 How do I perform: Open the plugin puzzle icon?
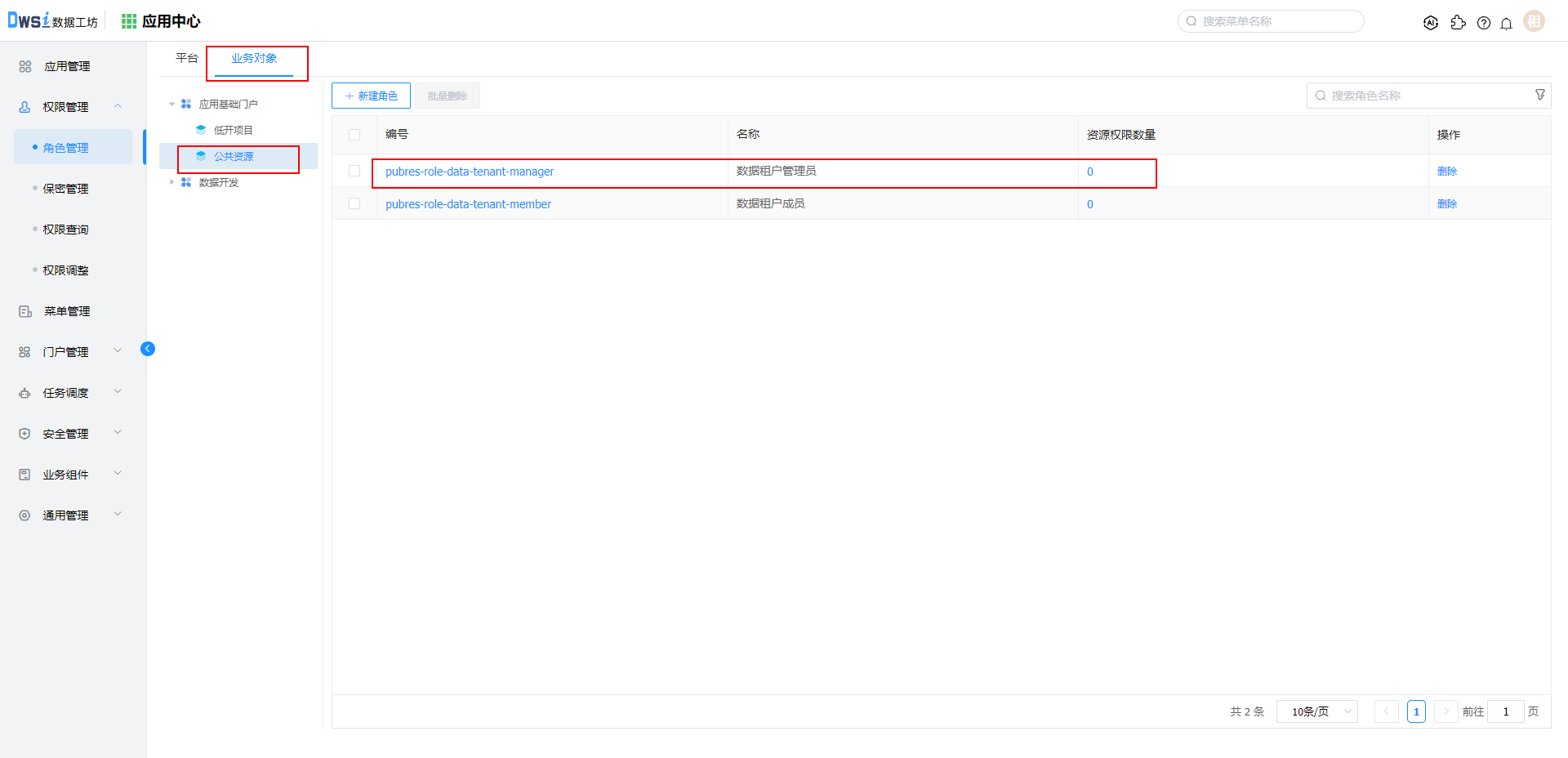(x=1458, y=23)
